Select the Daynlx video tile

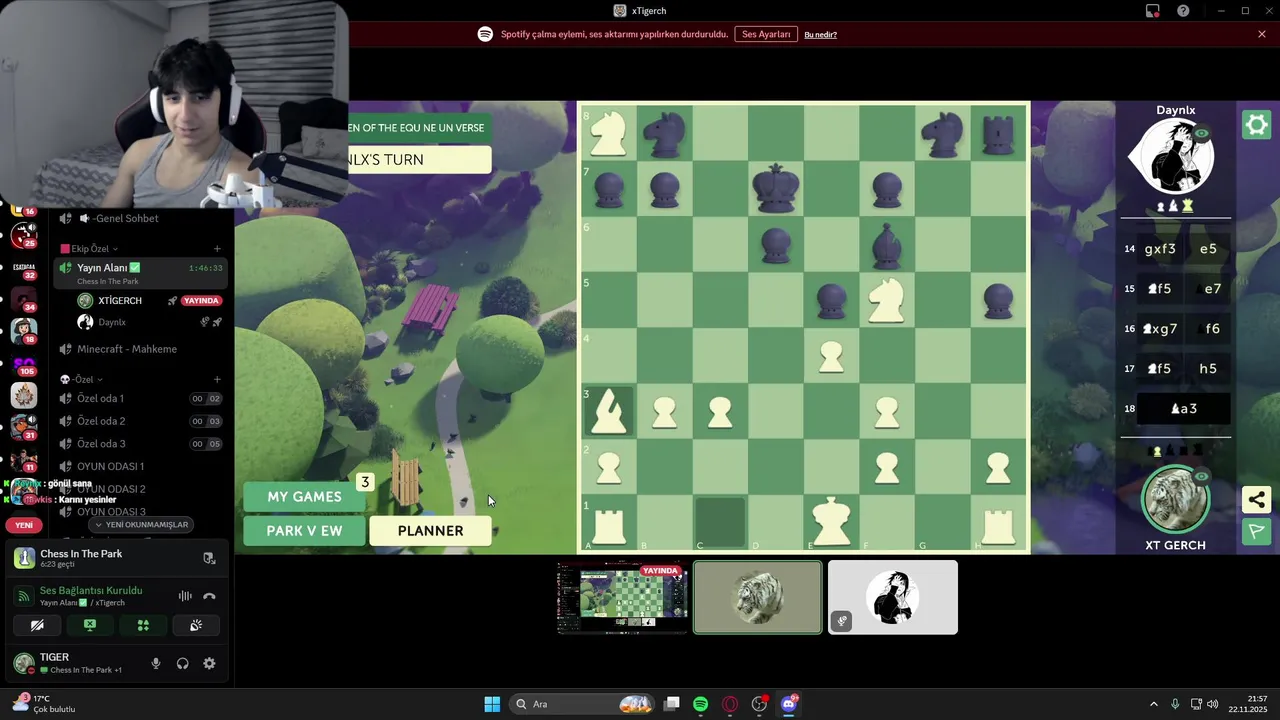coord(893,597)
